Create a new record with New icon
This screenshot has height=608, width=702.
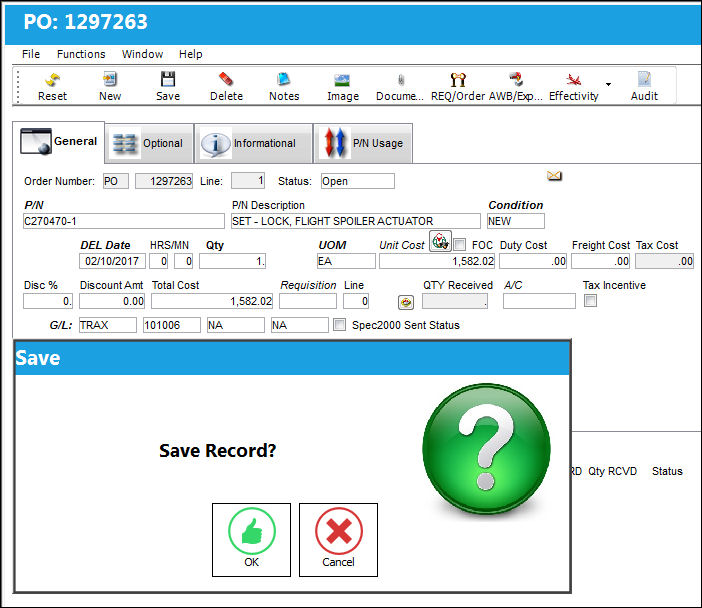pyautogui.click(x=110, y=87)
